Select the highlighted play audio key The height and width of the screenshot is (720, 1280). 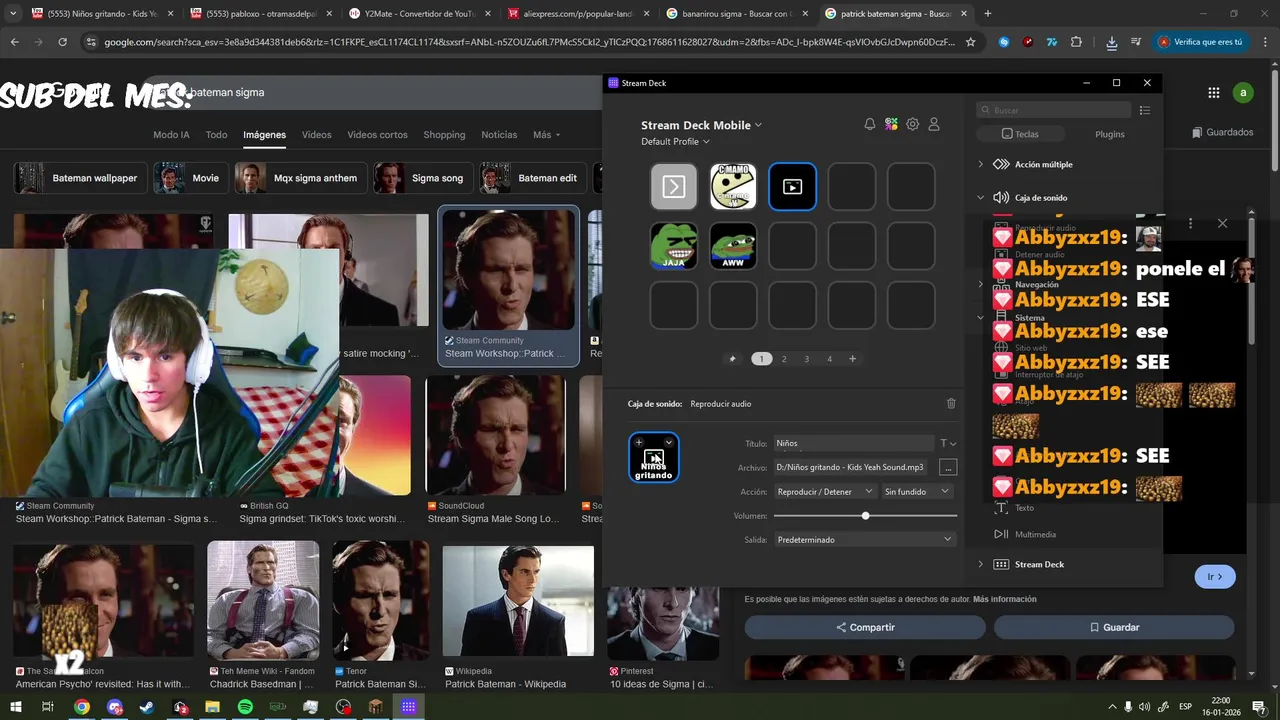(792, 187)
